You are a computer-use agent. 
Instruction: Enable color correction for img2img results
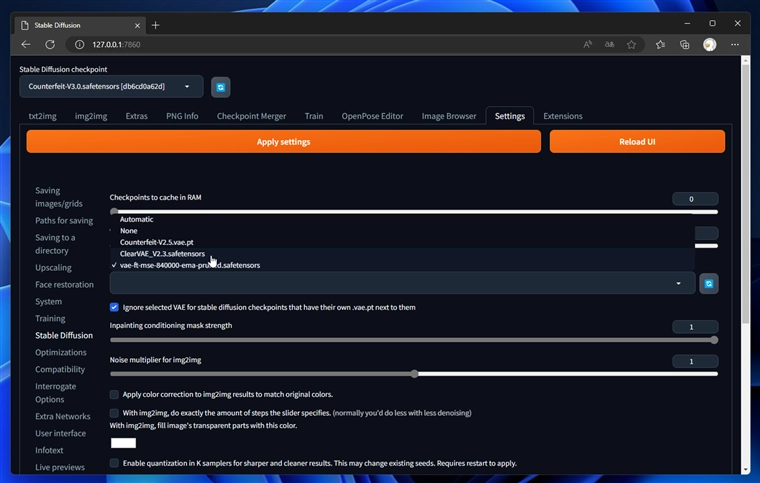click(x=114, y=394)
